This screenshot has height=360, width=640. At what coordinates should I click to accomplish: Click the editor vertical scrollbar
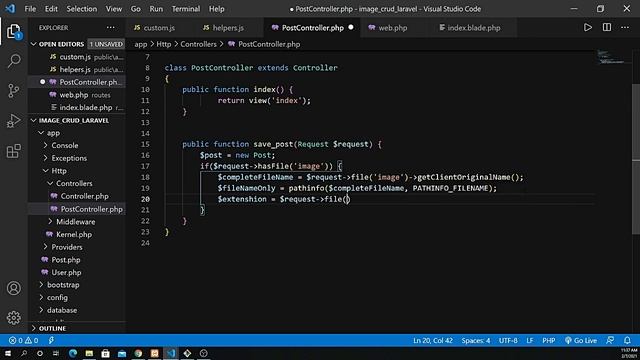tap(636, 159)
